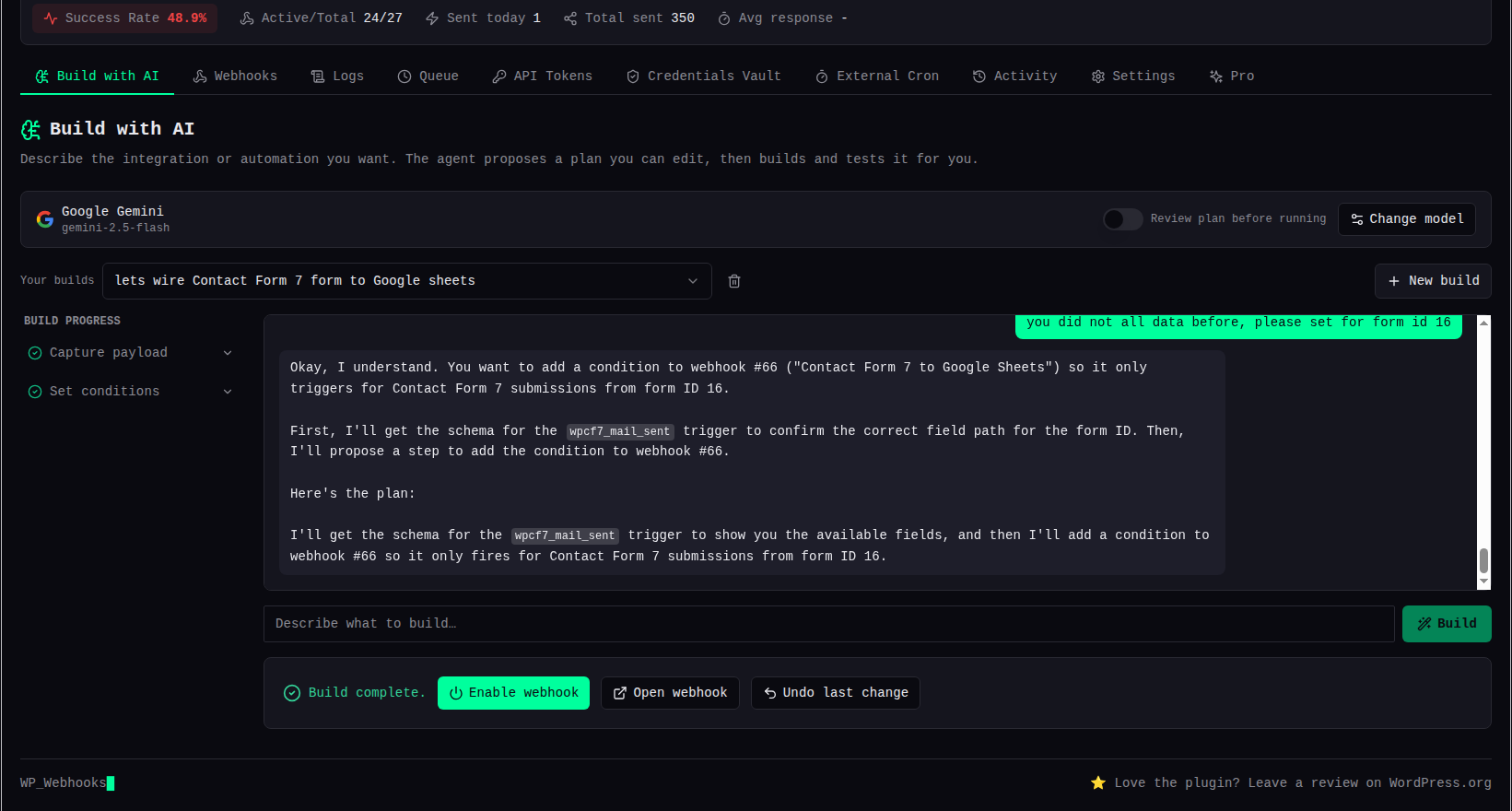Image resolution: width=1512 pixels, height=811 pixels.
Task: Click the Avg response timer icon
Action: [x=724, y=18]
